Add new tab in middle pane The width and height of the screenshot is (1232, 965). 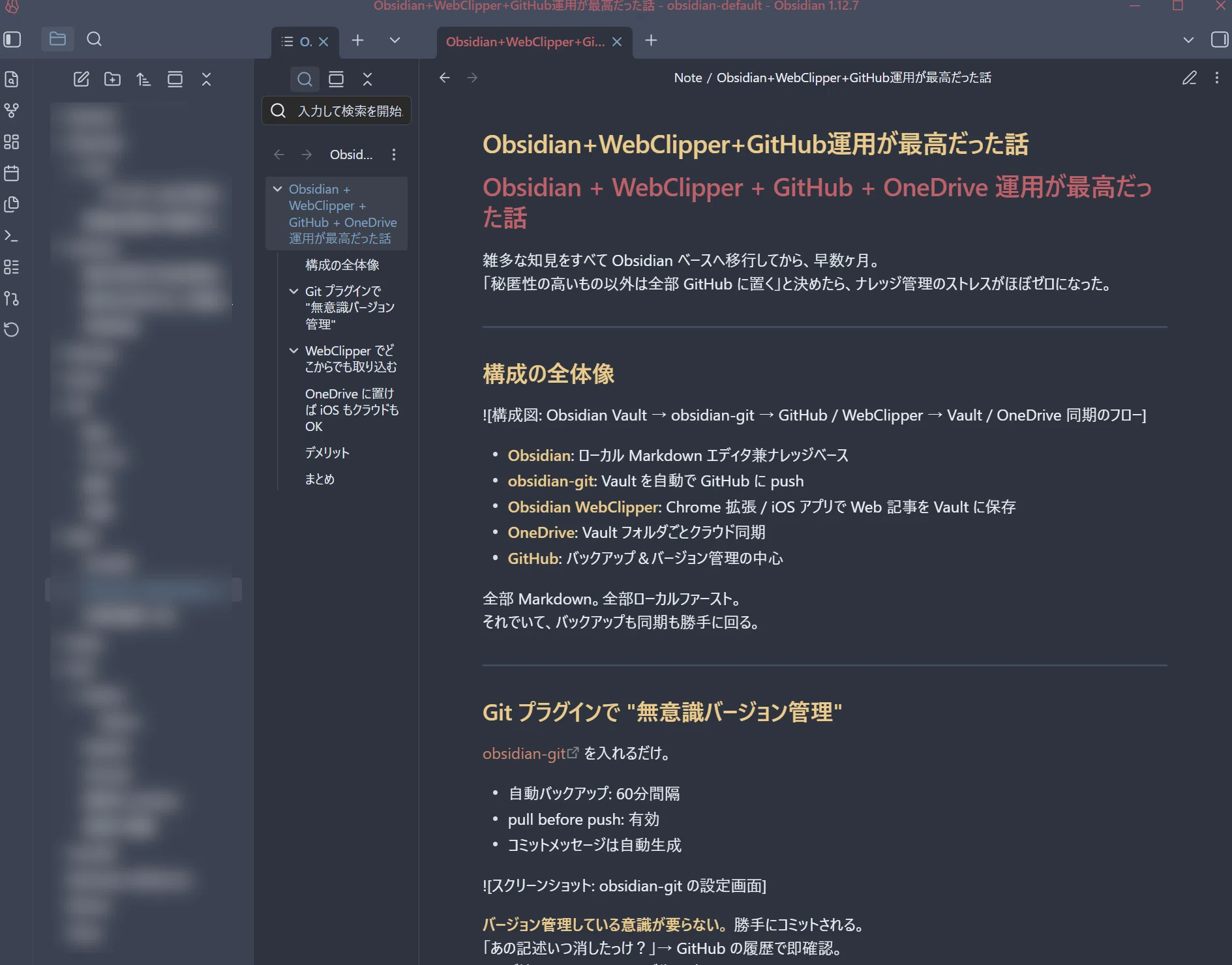tap(357, 40)
